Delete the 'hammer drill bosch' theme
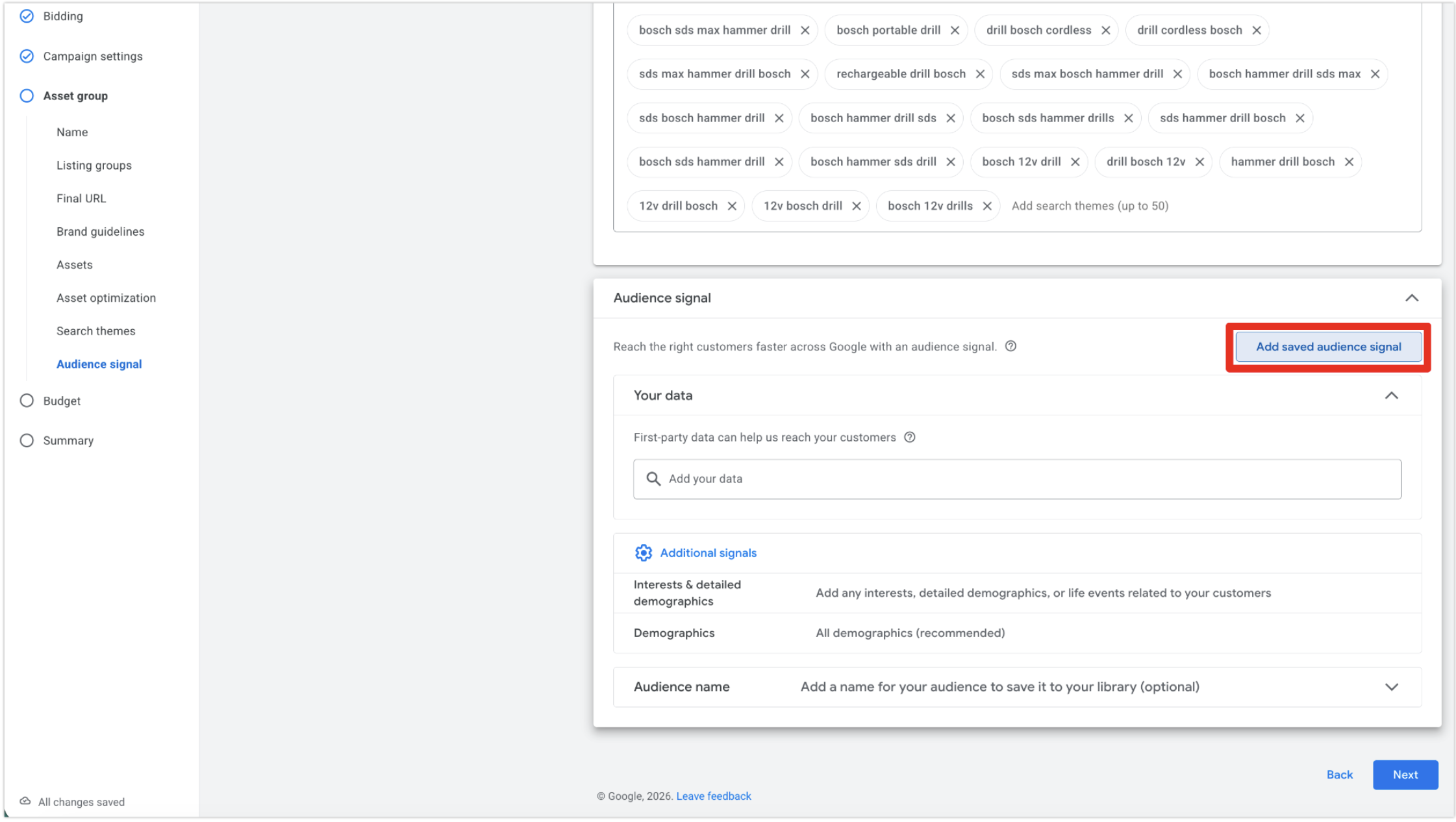 point(1349,162)
